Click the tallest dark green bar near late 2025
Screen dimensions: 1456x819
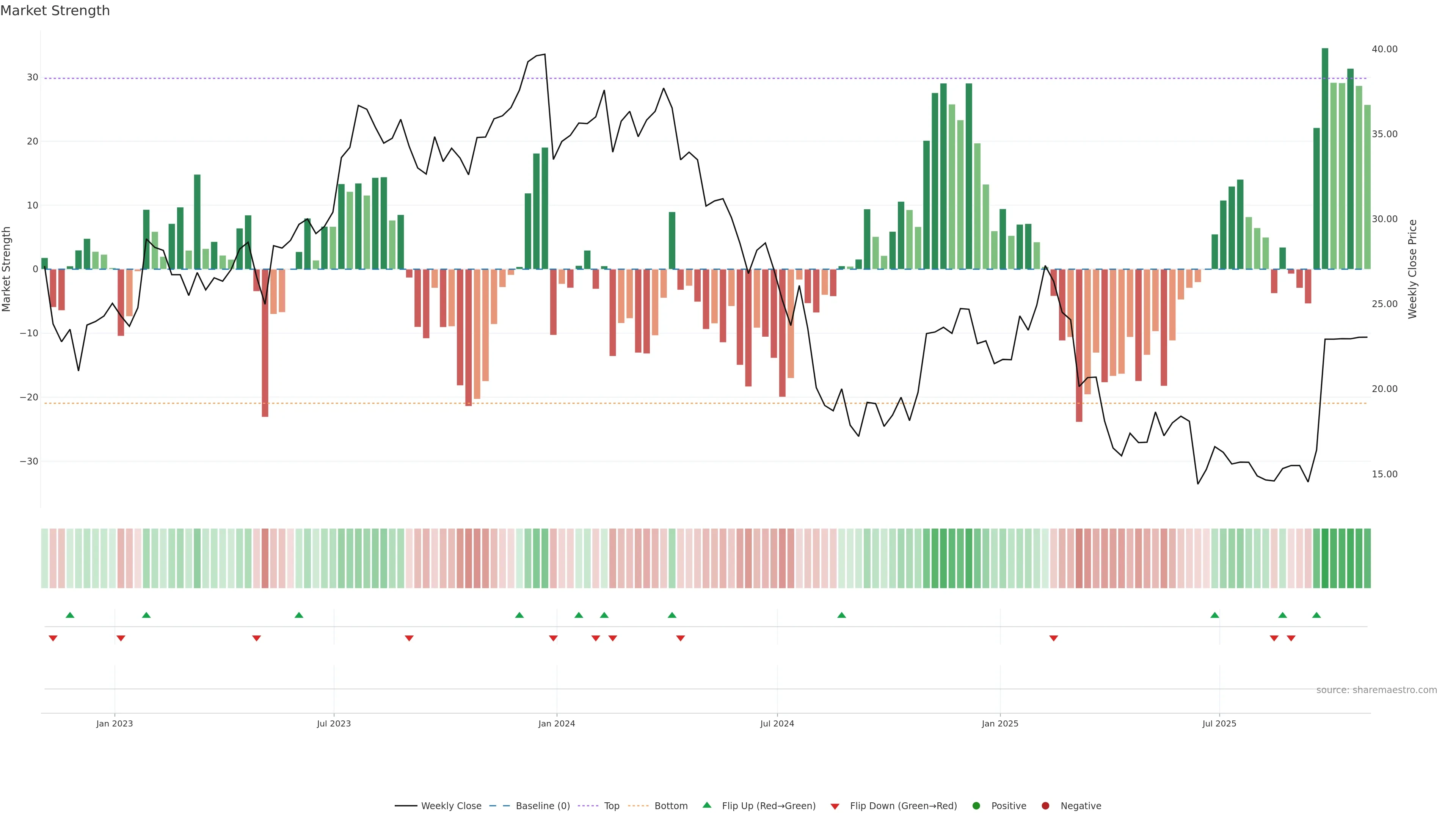pyautogui.click(x=1325, y=158)
